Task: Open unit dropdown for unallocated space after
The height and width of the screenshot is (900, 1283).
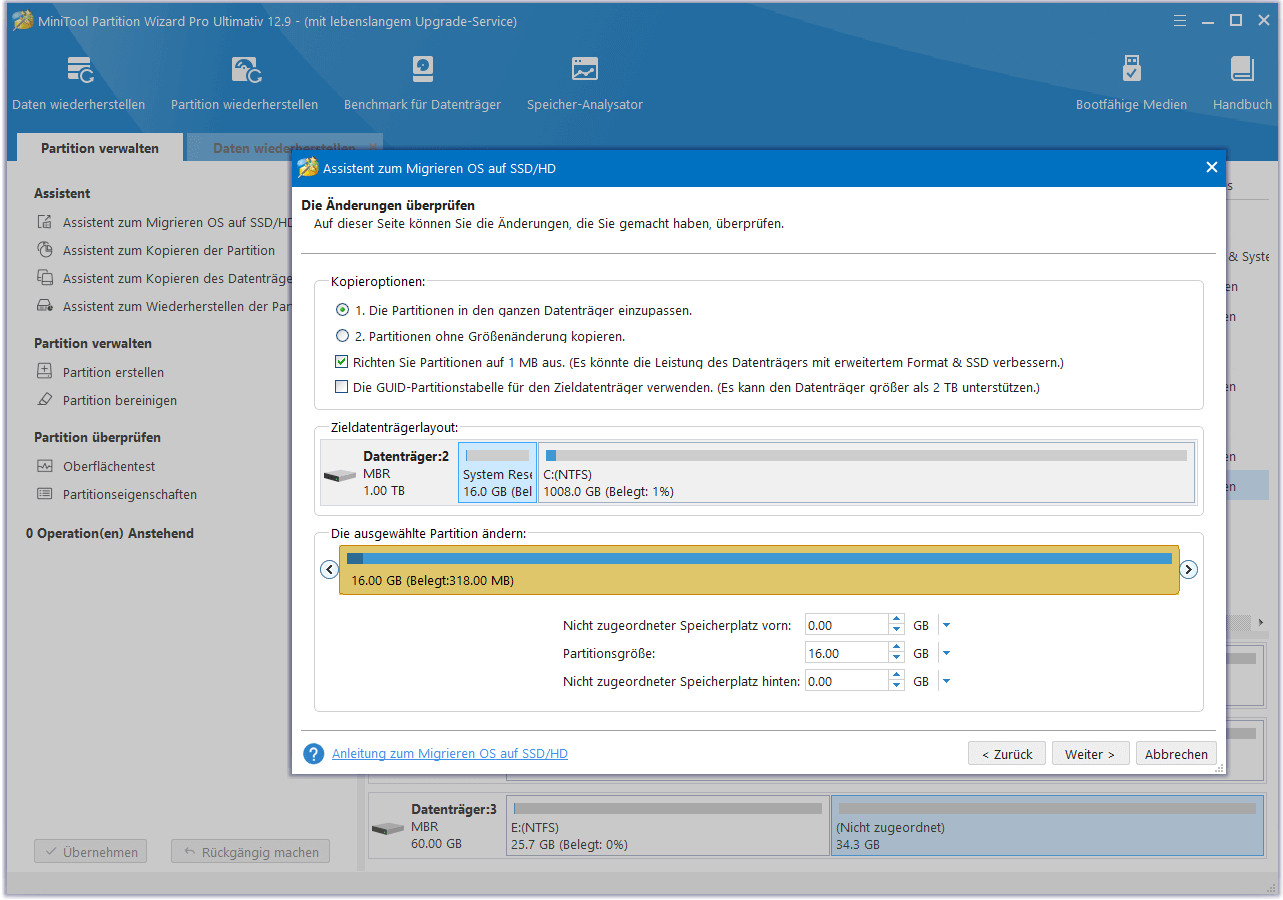Action: (x=947, y=681)
